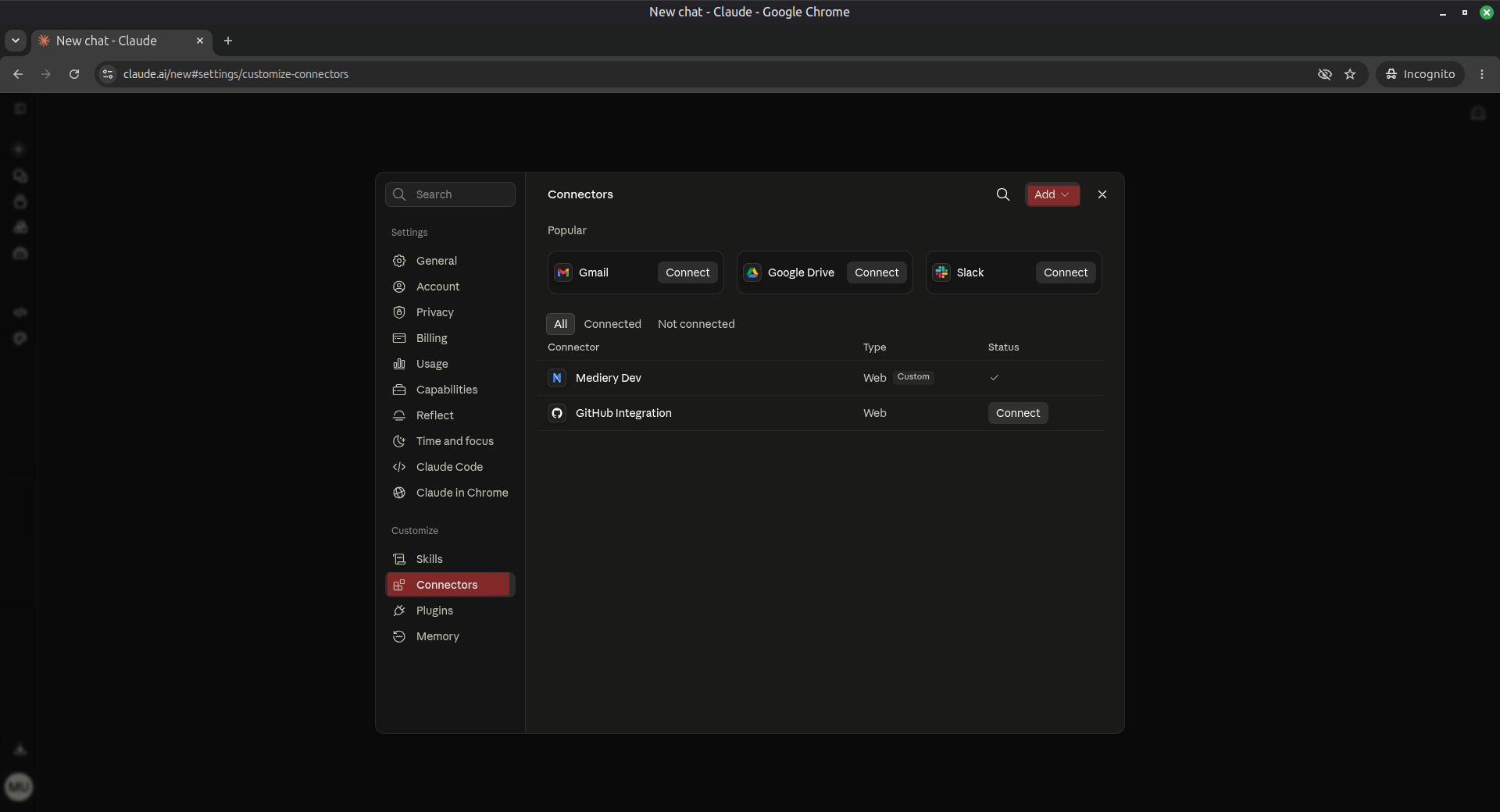The image size is (1500, 812).
Task: Open General settings
Action: click(x=450, y=261)
